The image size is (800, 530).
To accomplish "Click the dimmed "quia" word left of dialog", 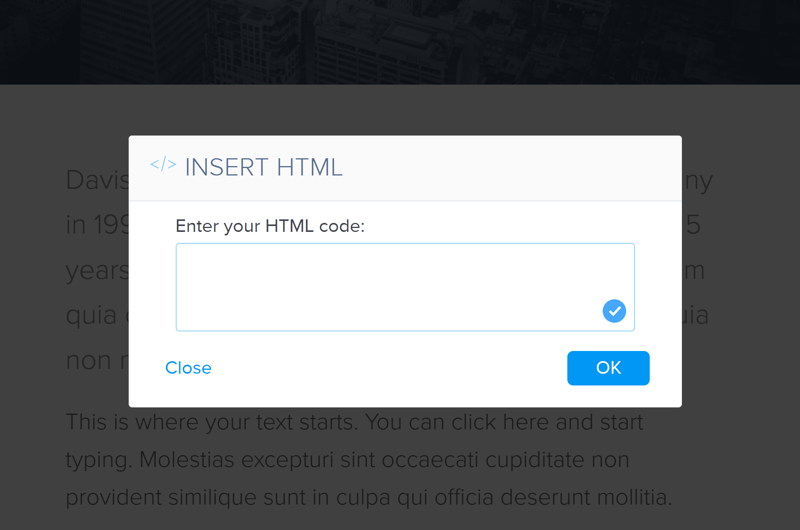I will click(91, 316).
